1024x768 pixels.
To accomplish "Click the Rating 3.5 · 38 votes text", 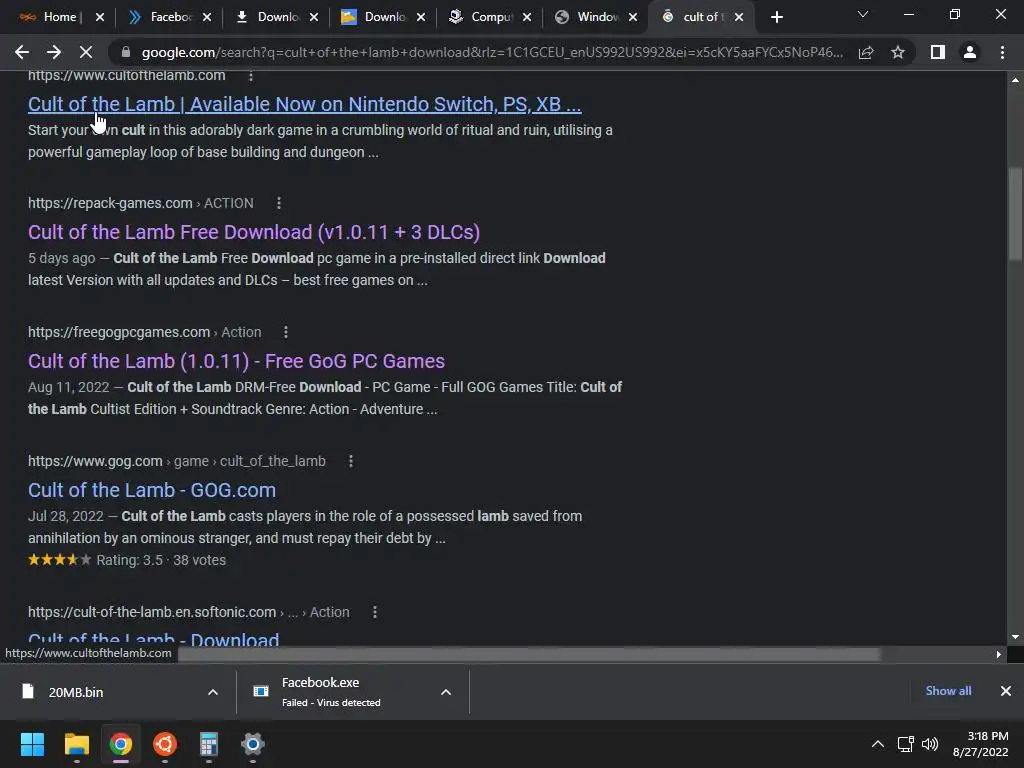I will pos(161,560).
